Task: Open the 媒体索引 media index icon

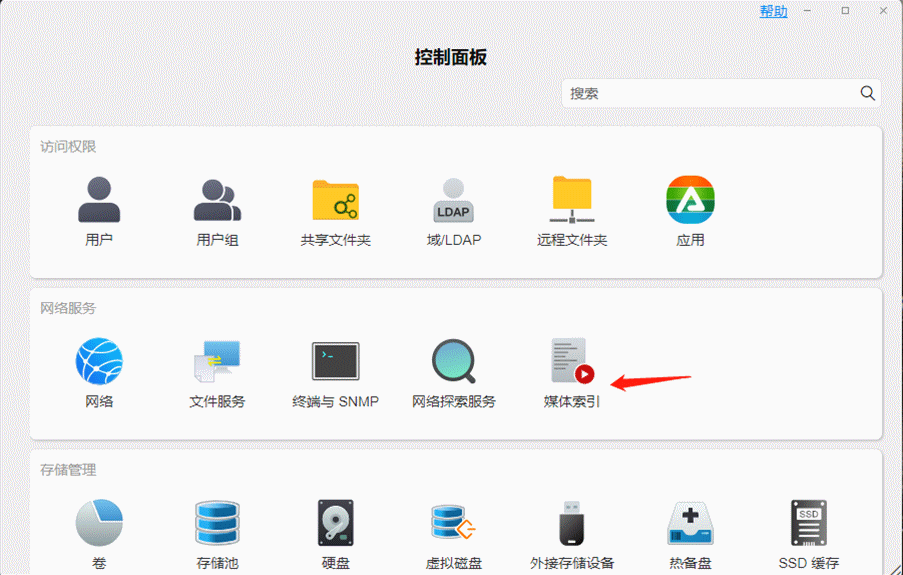Action: point(572,361)
